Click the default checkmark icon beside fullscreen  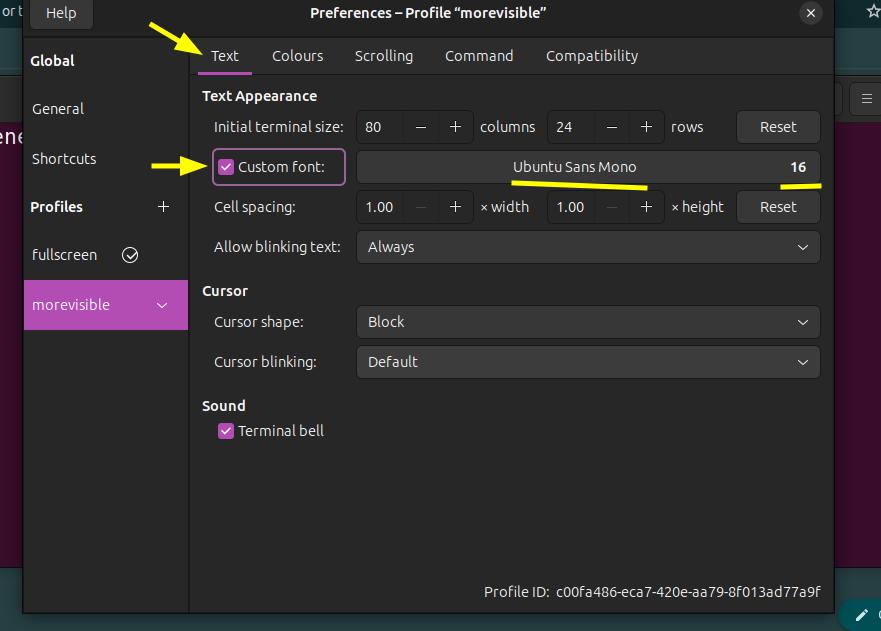(x=130, y=255)
